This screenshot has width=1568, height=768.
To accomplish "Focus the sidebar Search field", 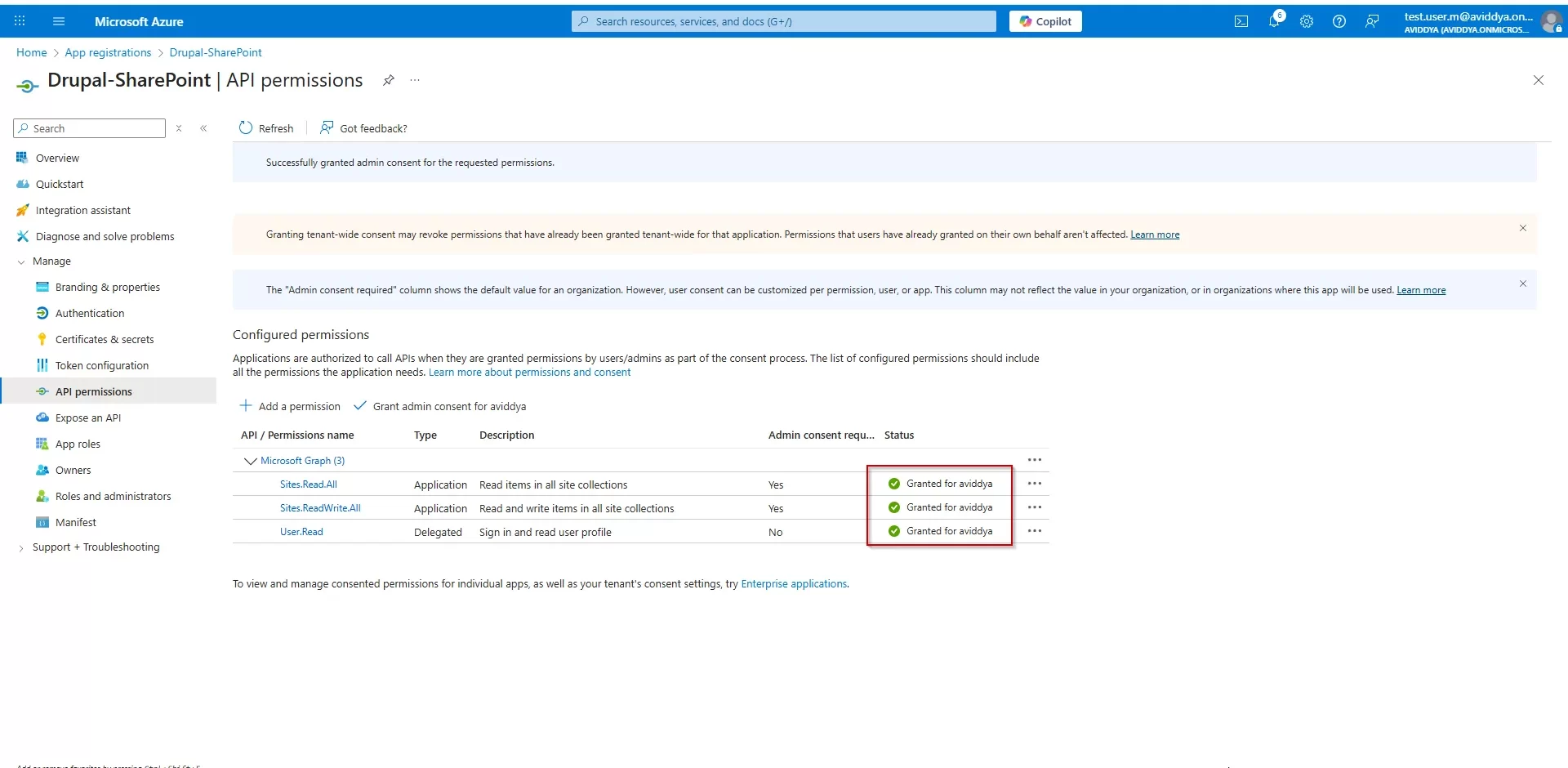I will pyautogui.click(x=90, y=128).
